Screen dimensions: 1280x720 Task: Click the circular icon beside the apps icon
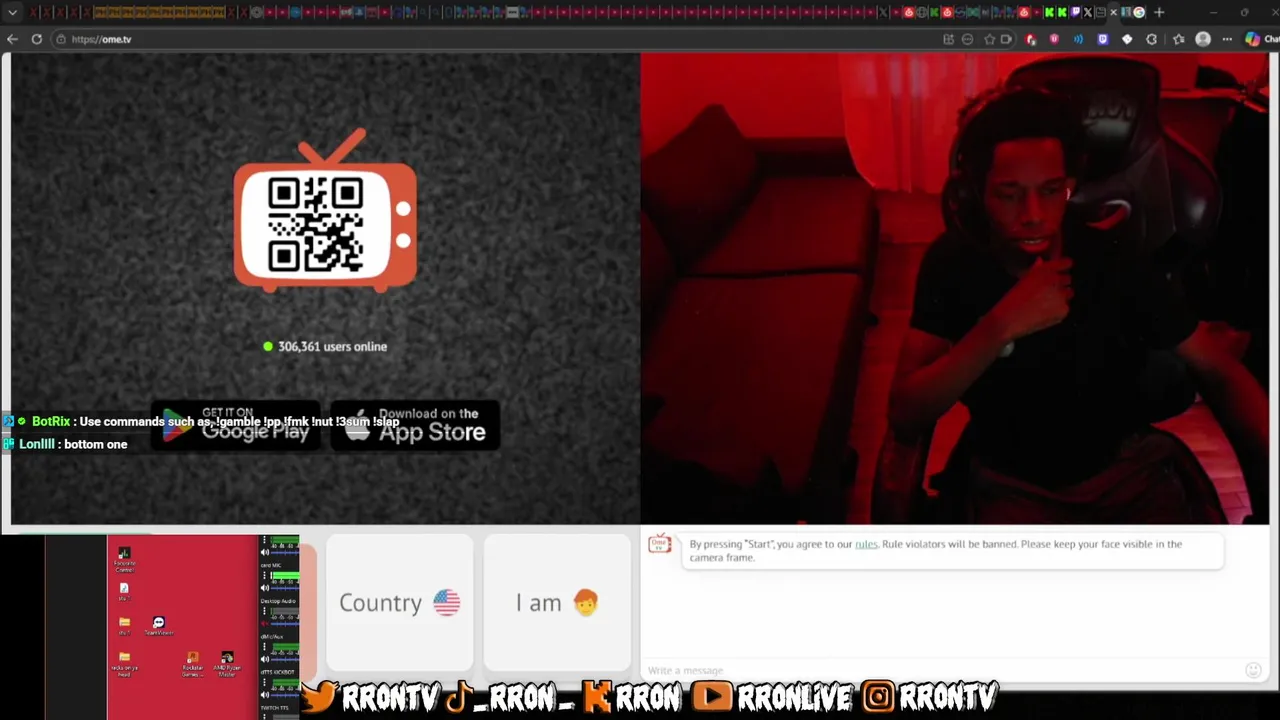967,39
